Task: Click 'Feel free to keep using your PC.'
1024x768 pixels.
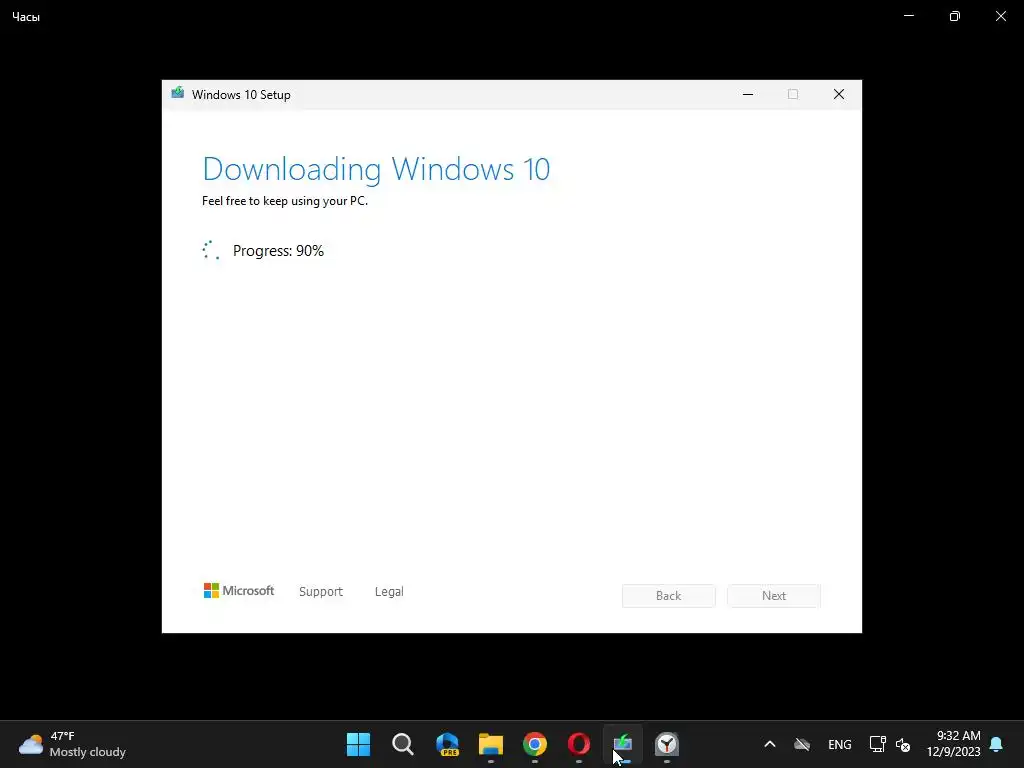Action: 285,200
